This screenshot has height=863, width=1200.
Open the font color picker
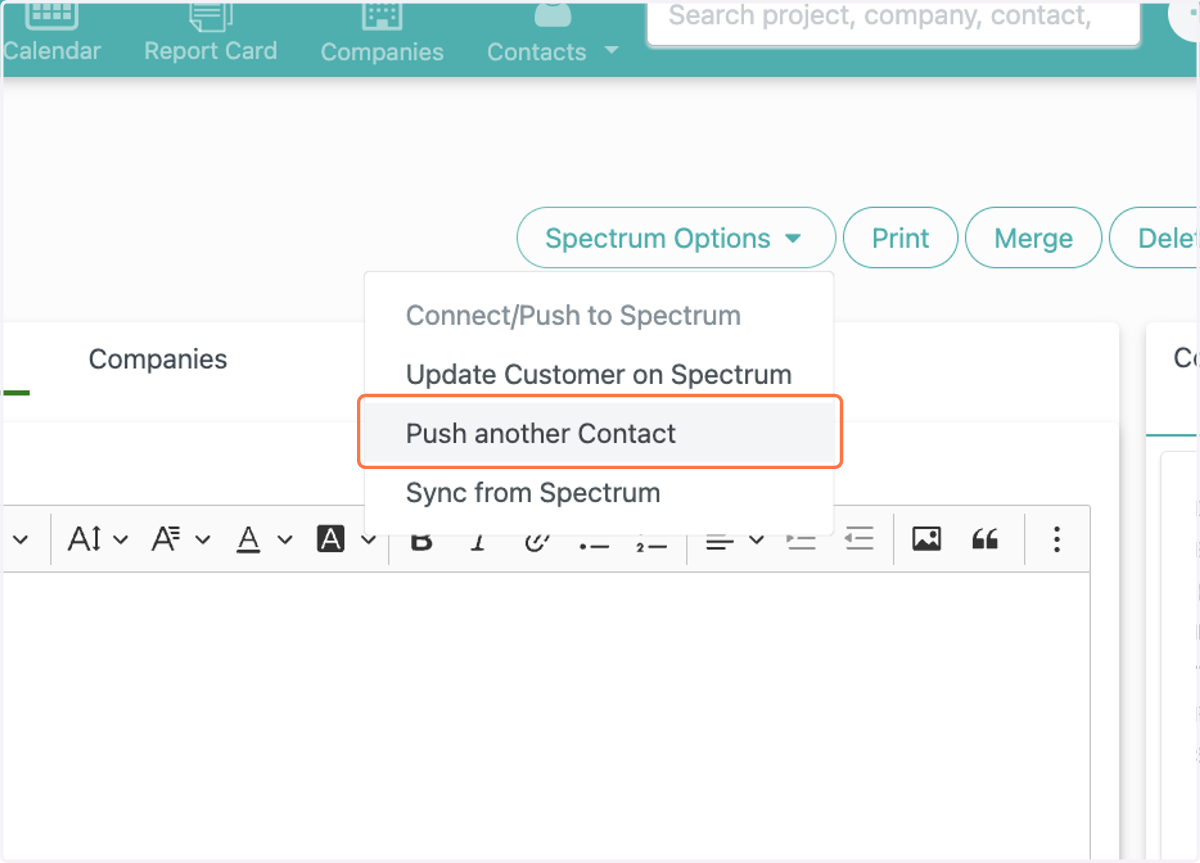(264, 540)
